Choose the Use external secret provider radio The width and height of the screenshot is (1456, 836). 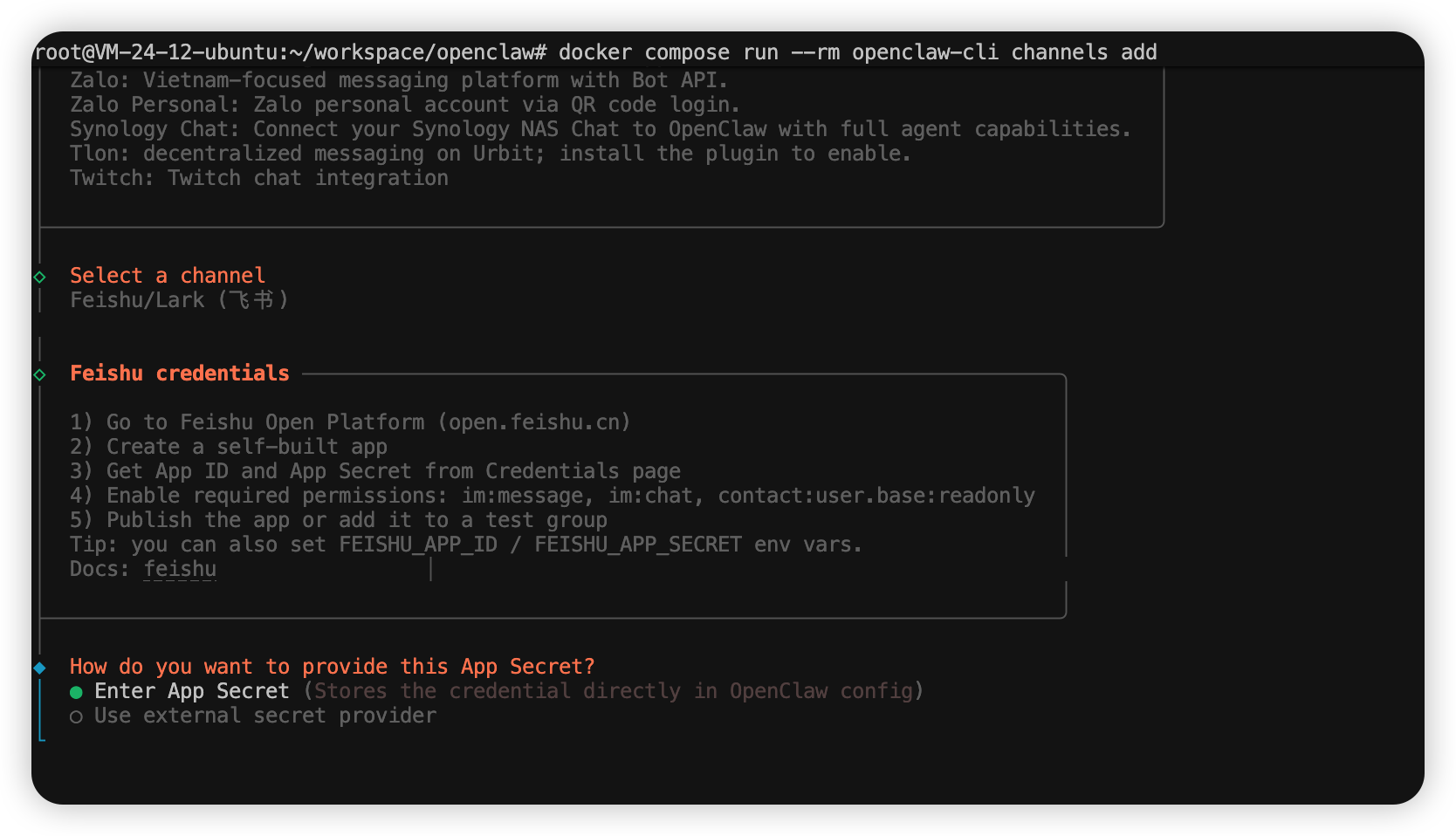(x=77, y=716)
